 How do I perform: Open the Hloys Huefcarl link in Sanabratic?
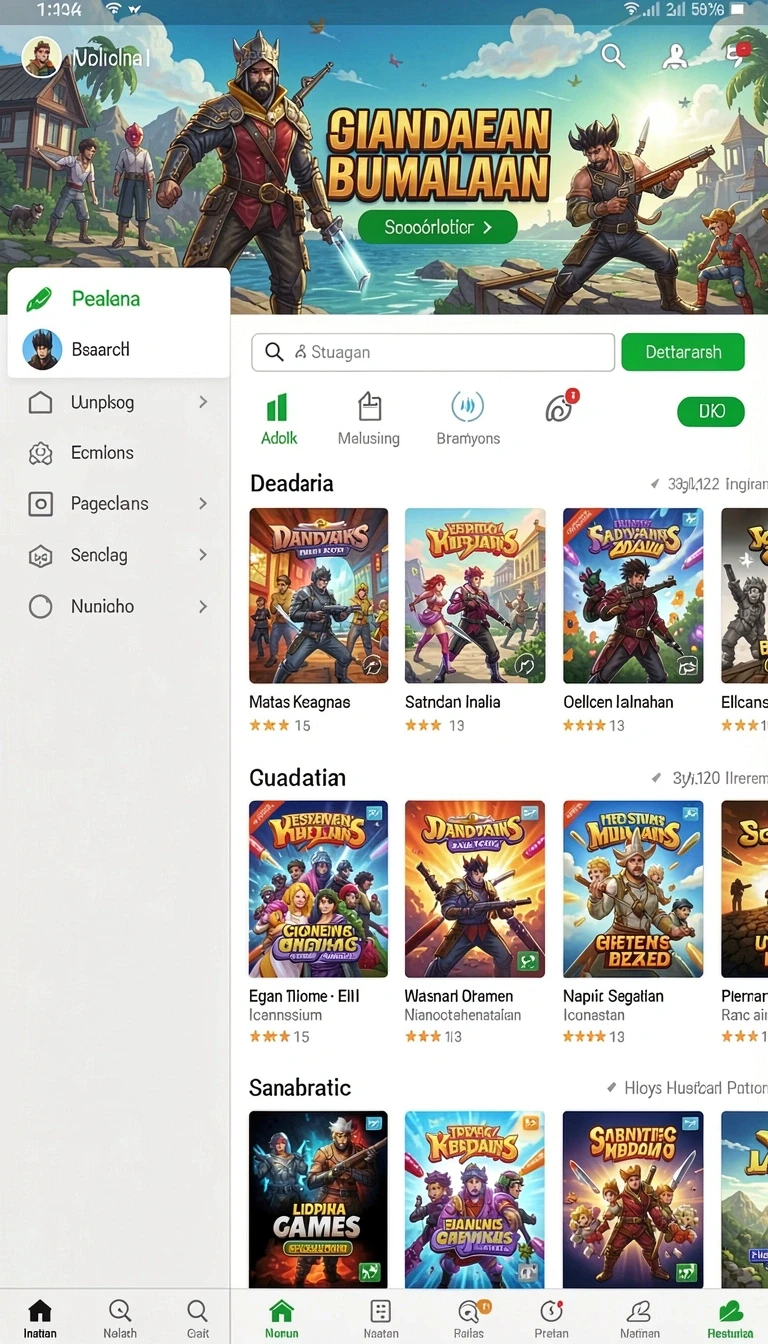pos(687,1088)
